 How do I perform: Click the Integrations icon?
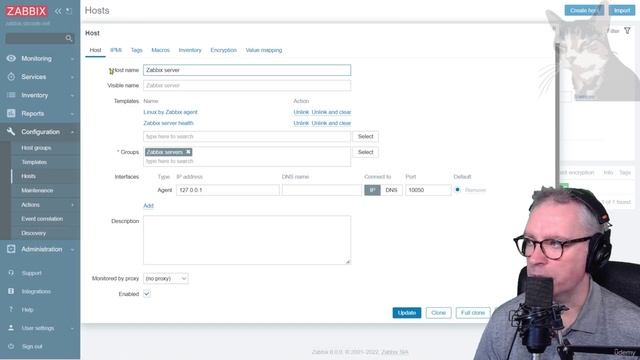[x=11, y=291]
